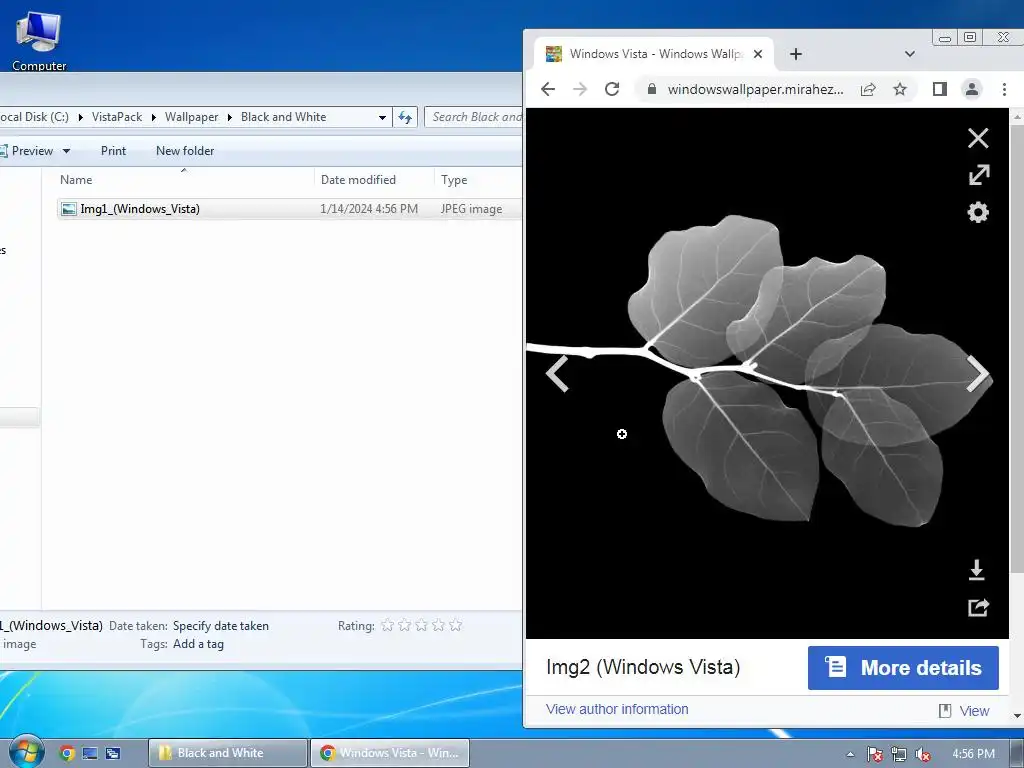Click VistaPack in address breadcrumb

coord(117,117)
